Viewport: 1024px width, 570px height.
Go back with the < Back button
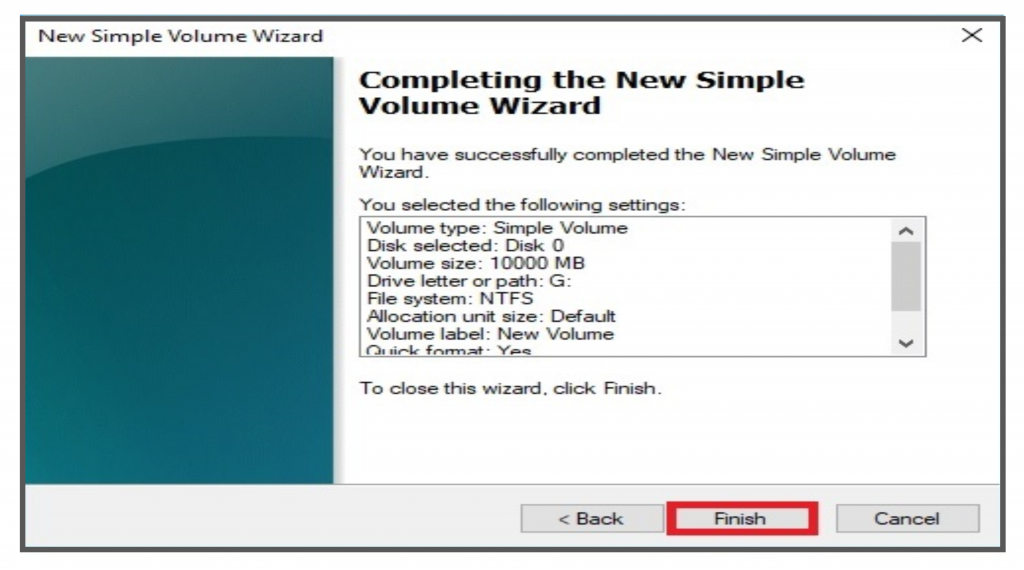pos(592,518)
